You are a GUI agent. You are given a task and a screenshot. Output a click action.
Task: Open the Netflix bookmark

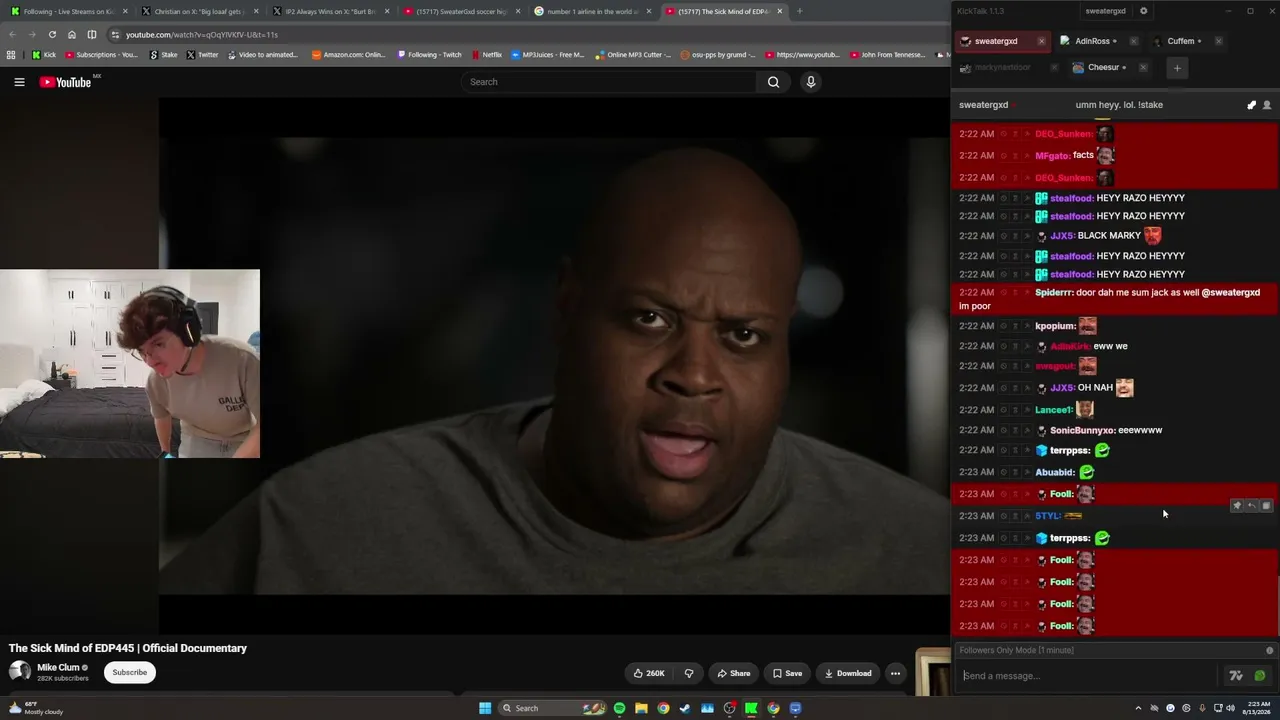(x=486, y=55)
